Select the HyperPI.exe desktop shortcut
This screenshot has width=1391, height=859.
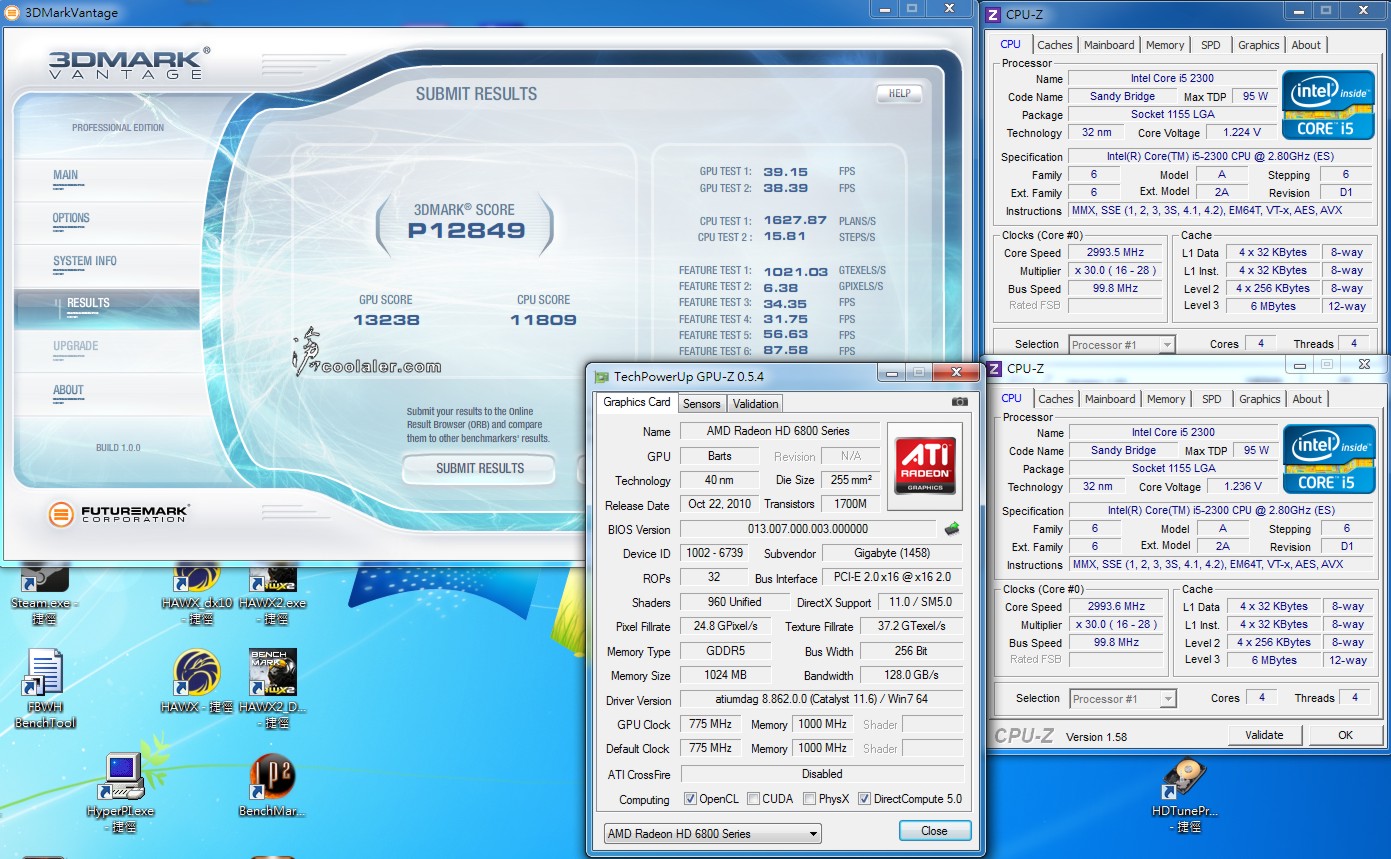pos(121,793)
